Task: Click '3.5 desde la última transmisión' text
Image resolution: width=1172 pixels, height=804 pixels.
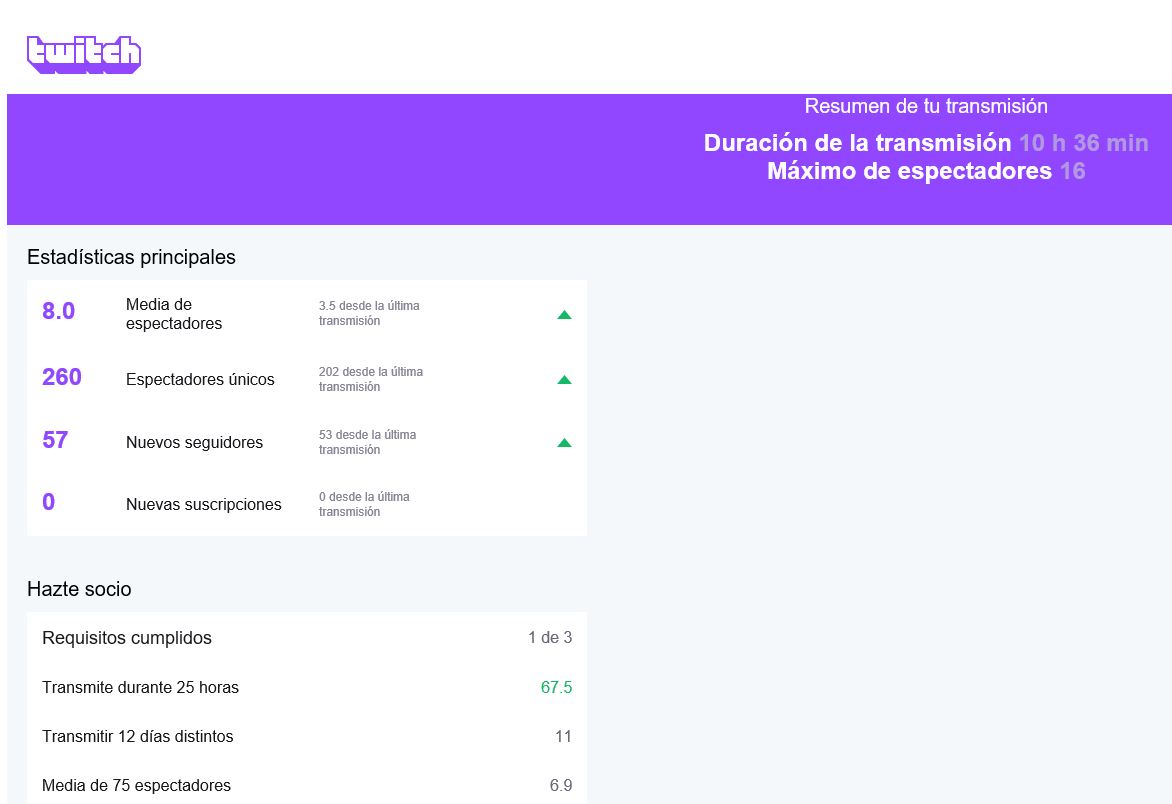Action: coord(369,313)
